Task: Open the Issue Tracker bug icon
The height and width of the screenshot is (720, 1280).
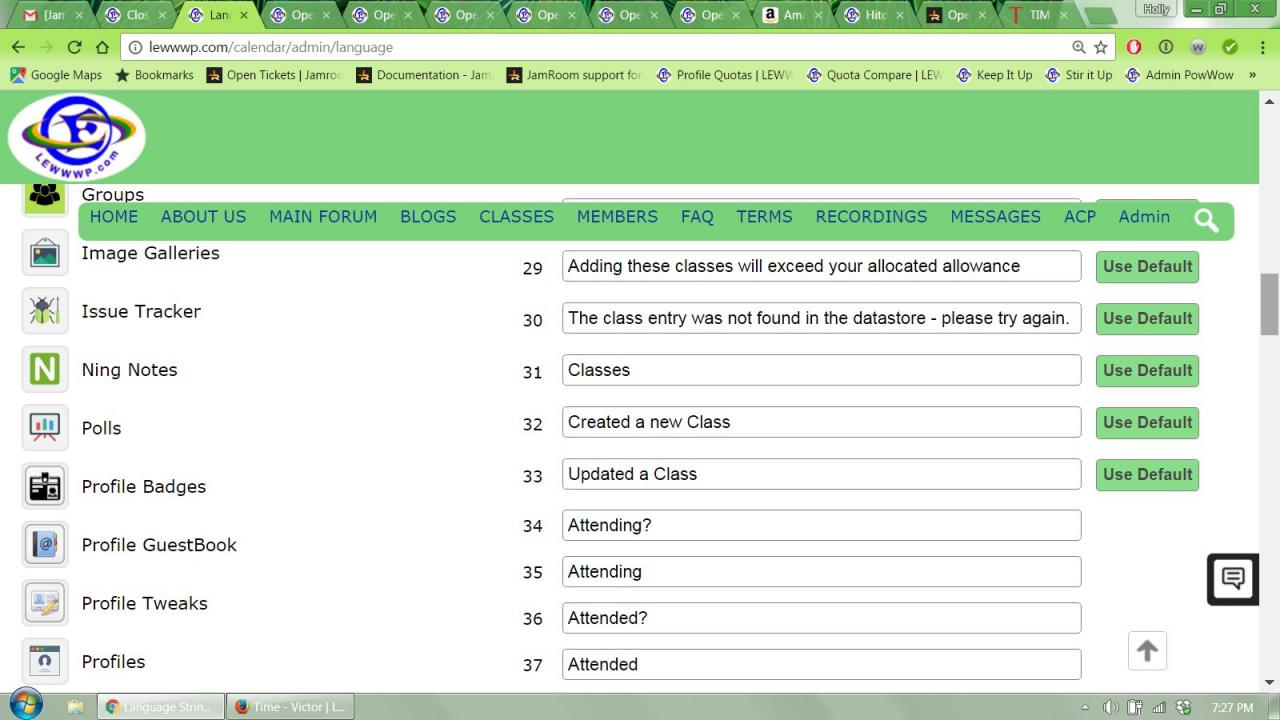Action: point(45,312)
